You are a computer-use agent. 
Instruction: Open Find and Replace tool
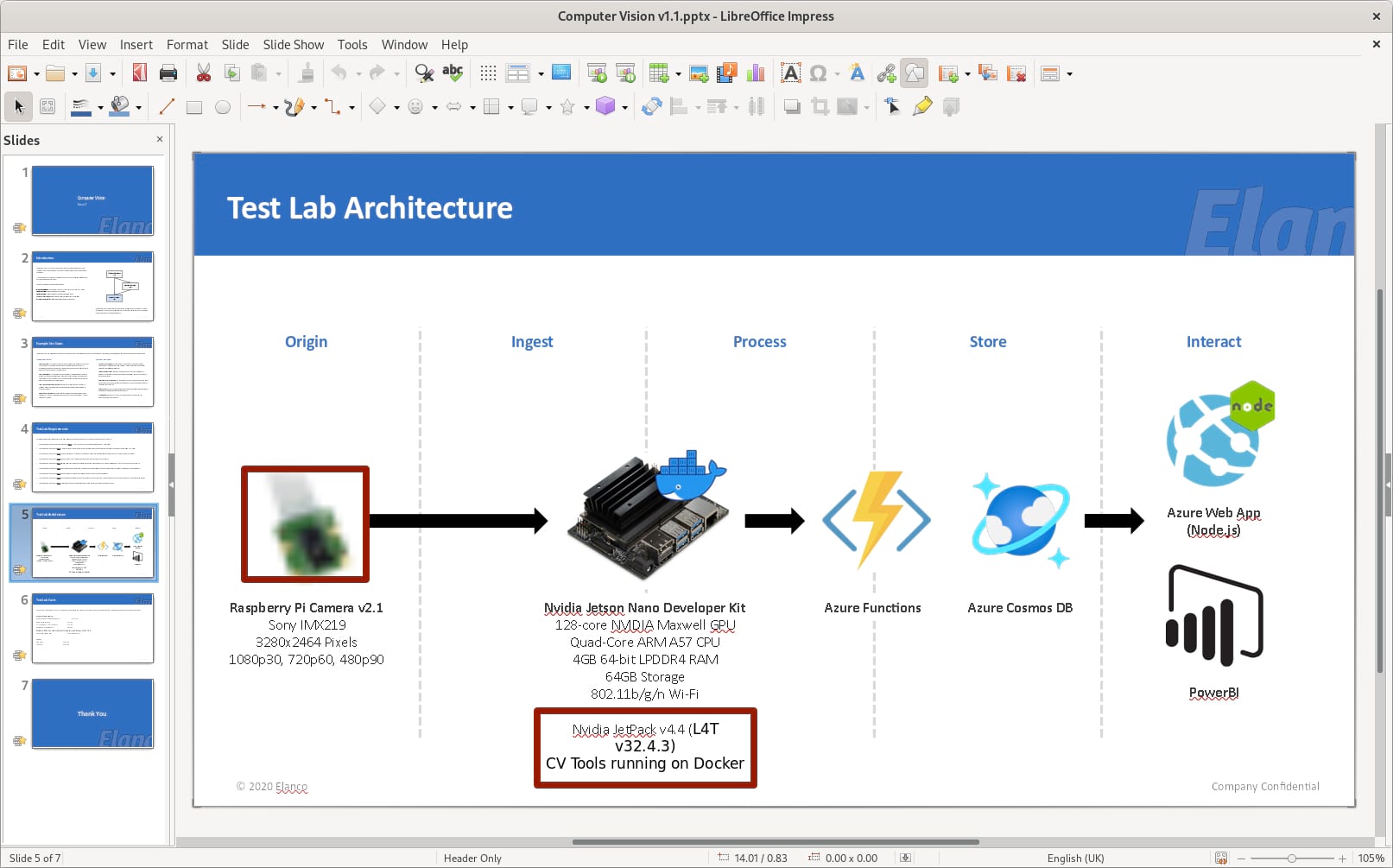point(424,73)
